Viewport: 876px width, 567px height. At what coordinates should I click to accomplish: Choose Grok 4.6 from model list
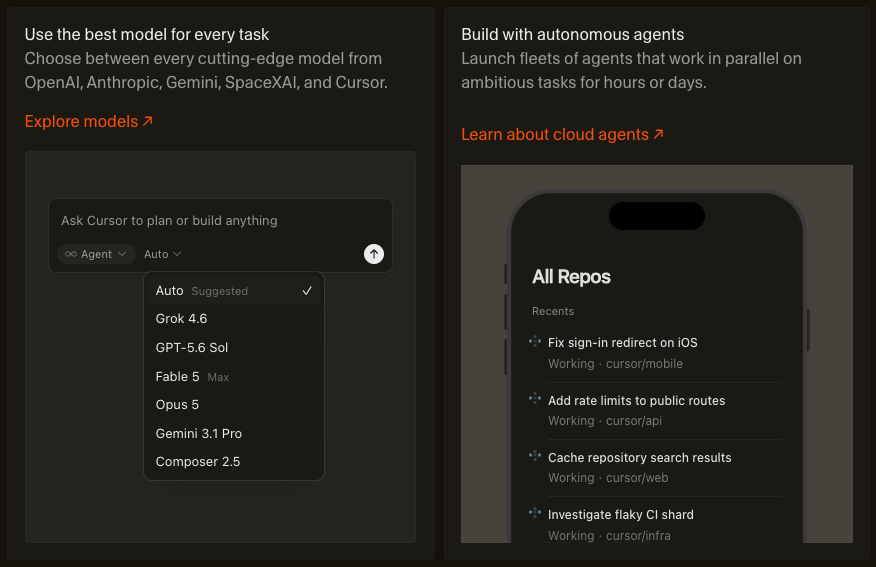[x=234, y=319]
